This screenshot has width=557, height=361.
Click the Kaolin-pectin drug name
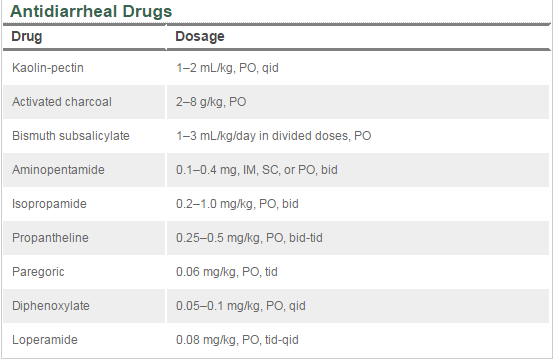pyautogui.click(x=48, y=68)
